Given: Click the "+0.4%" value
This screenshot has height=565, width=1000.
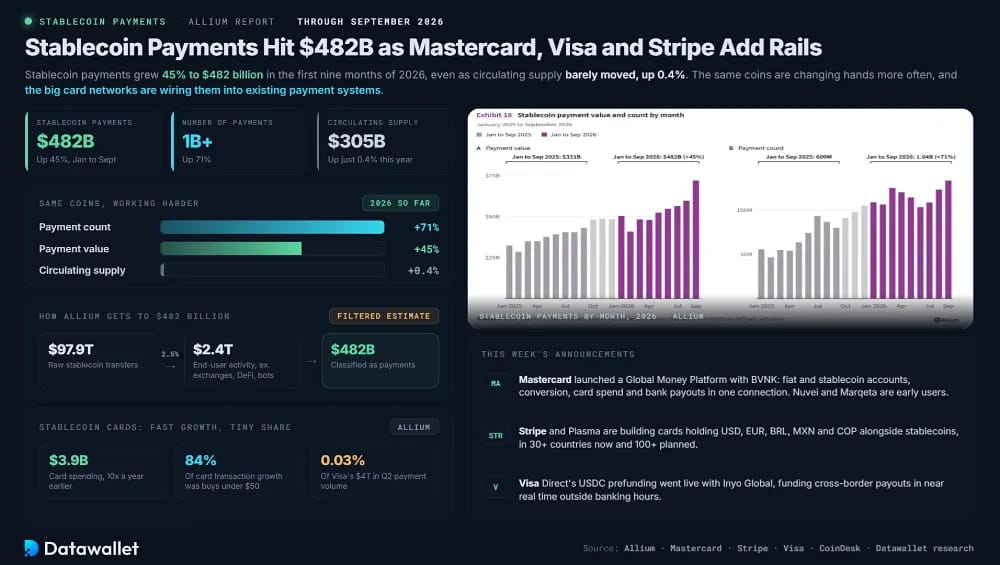Looking at the screenshot, I should (423, 271).
